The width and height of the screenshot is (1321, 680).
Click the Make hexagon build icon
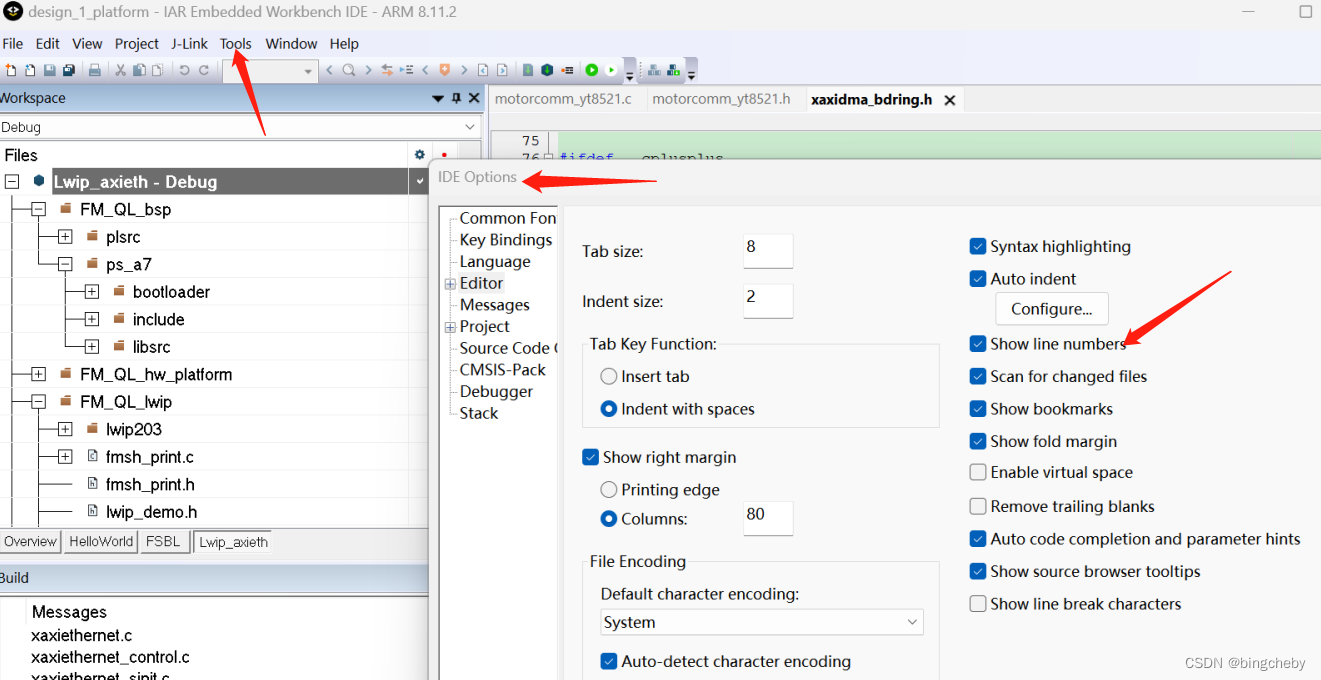pos(547,70)
